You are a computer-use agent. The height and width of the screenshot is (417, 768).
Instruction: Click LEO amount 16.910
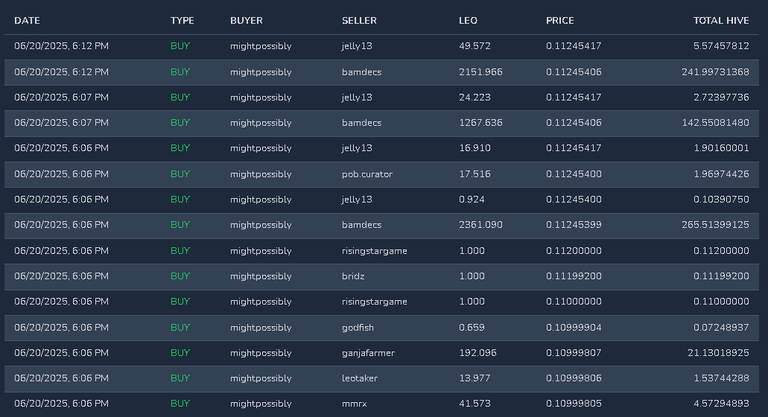475,148
